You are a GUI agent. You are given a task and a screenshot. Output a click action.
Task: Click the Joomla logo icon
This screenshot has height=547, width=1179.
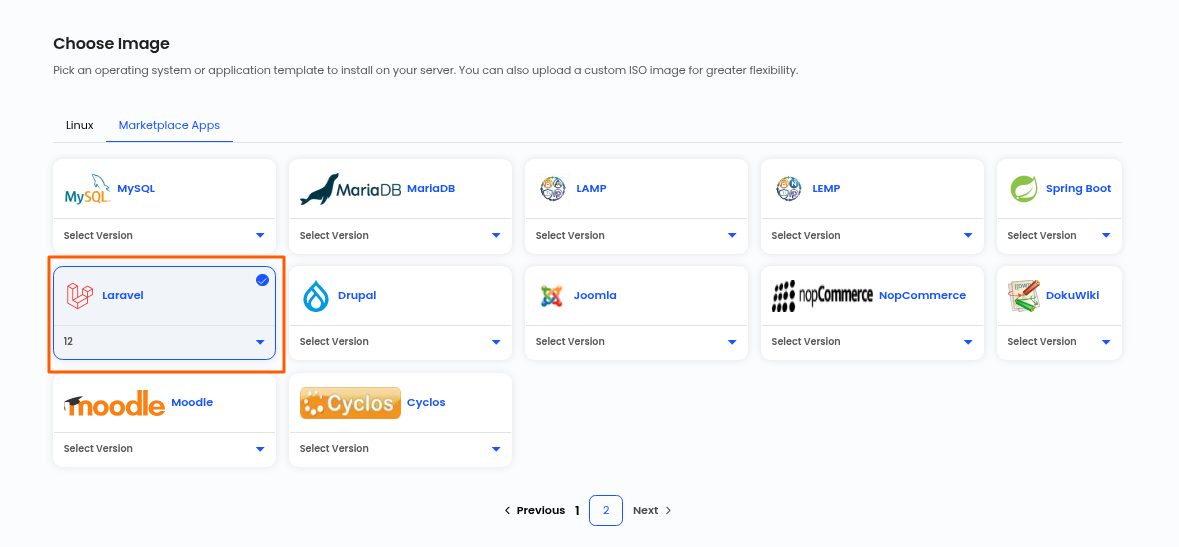point(552,296)
